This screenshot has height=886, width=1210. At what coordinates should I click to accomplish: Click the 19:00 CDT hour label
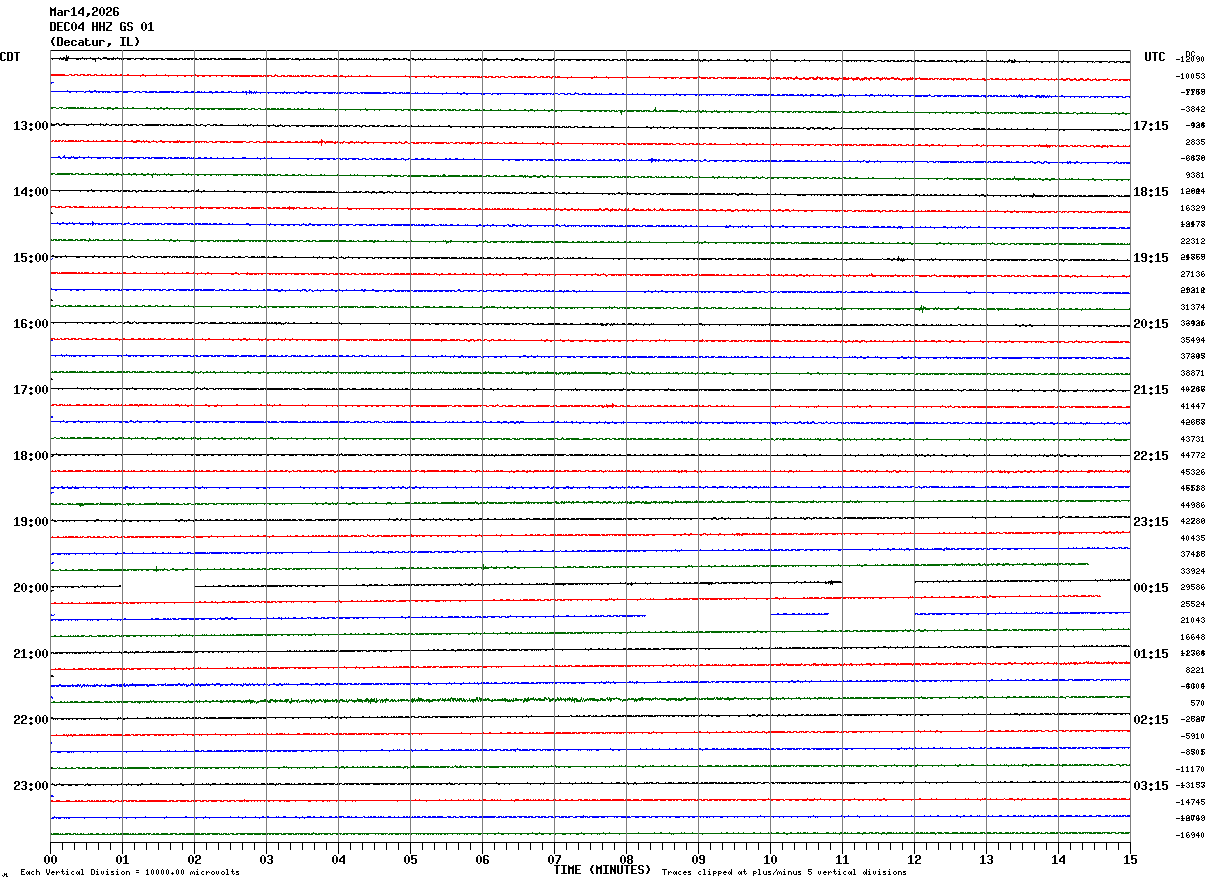click(31, 522)
